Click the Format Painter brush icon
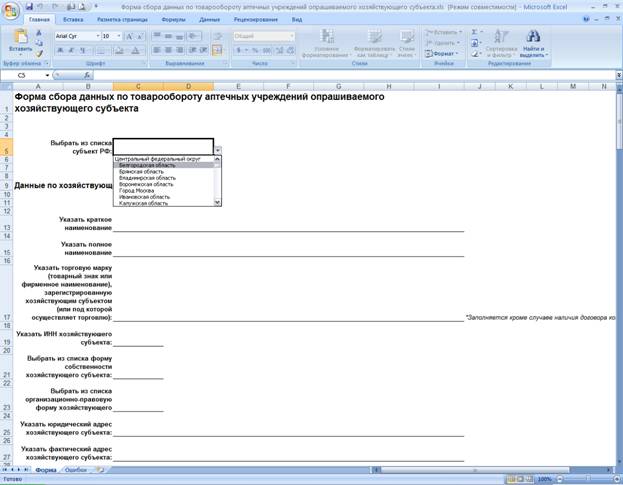Viewport: 623px width, 485px height. pos(39,54)
